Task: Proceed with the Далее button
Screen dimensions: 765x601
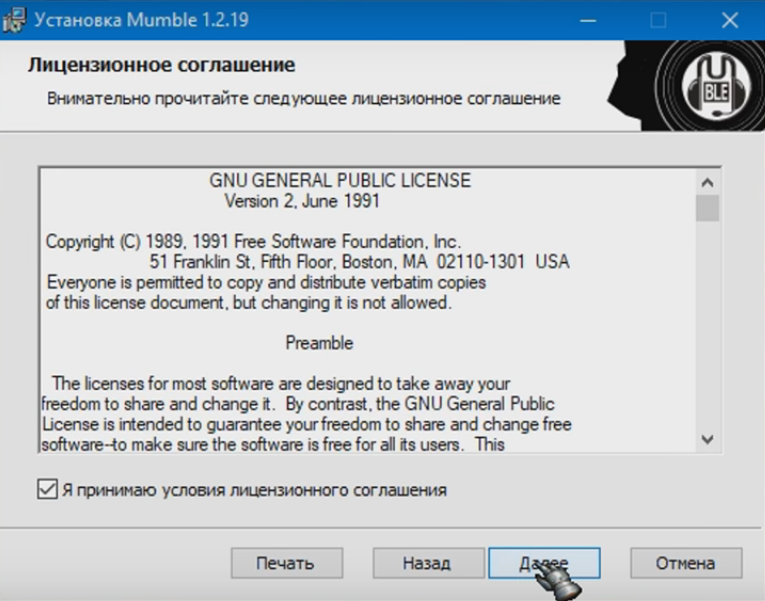Action: pyautogui.click(x=544, y=563)
